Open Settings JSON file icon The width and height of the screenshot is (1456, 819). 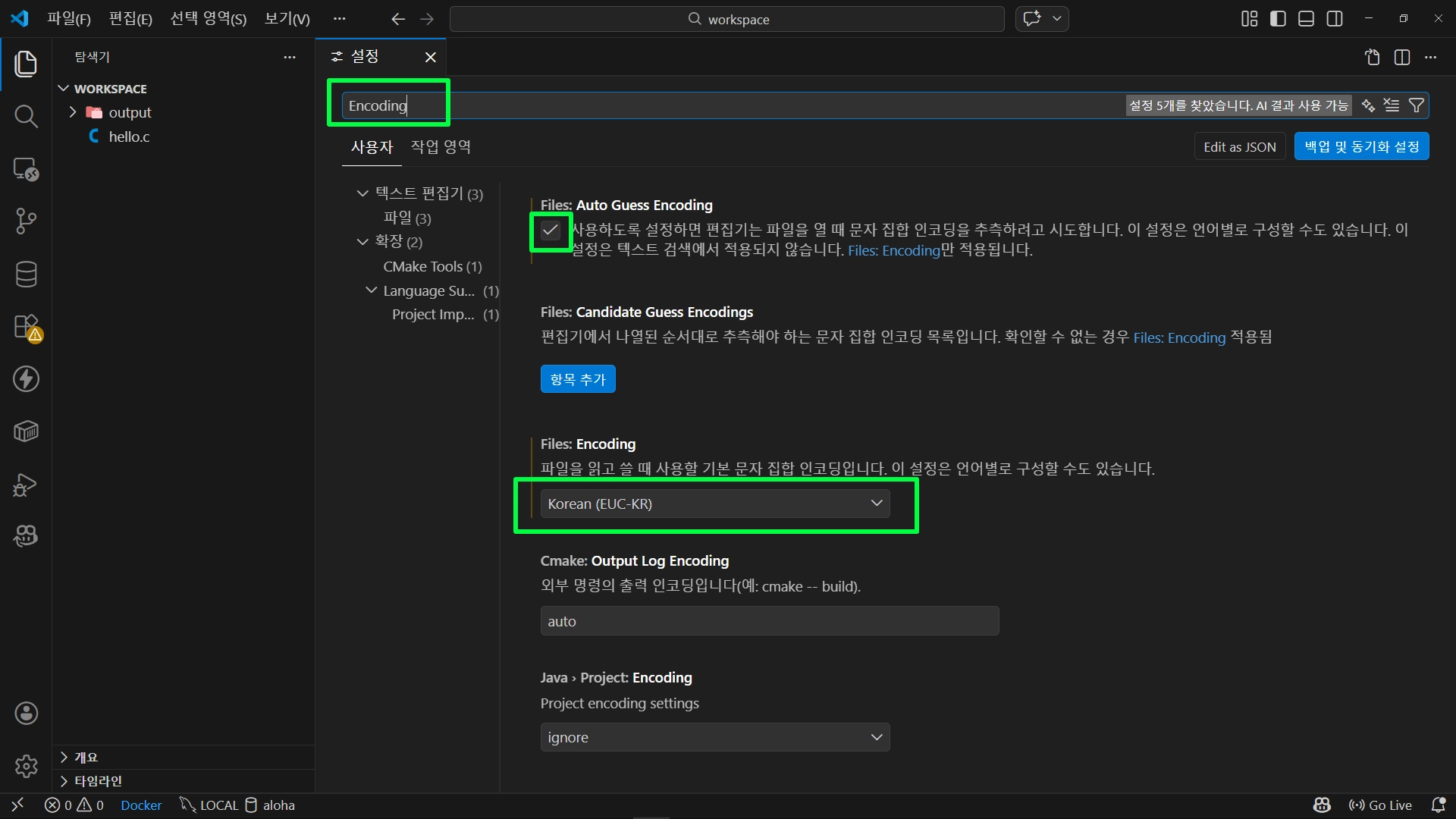[1372, 58]
